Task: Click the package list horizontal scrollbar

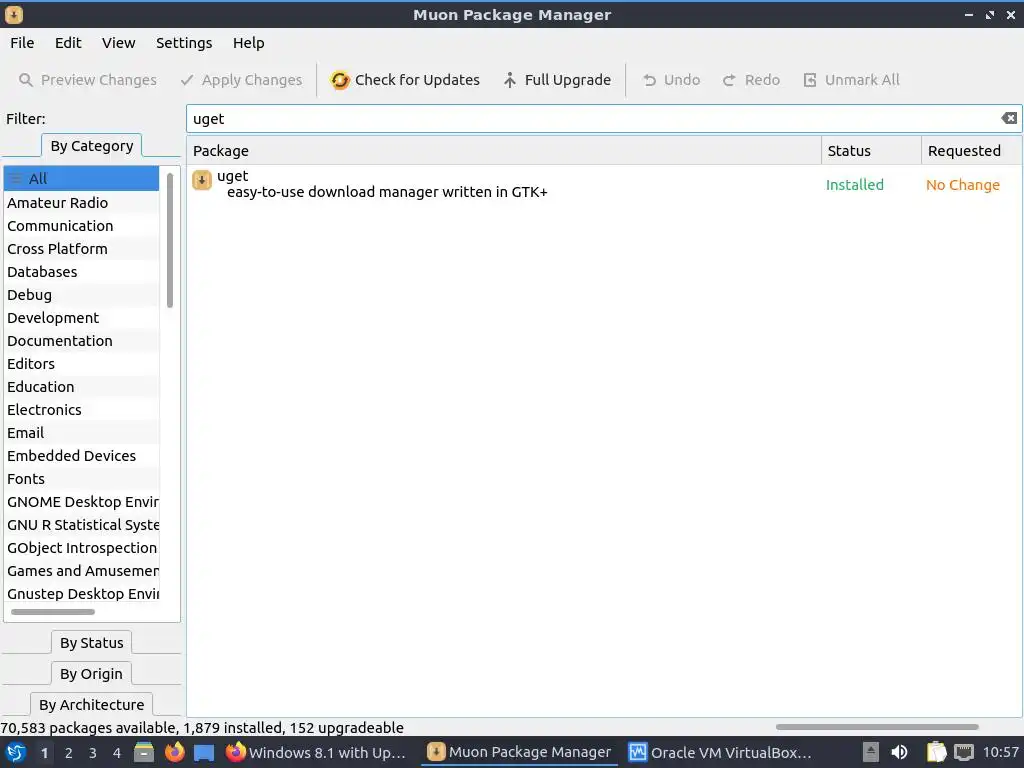Action: point(876,727)
